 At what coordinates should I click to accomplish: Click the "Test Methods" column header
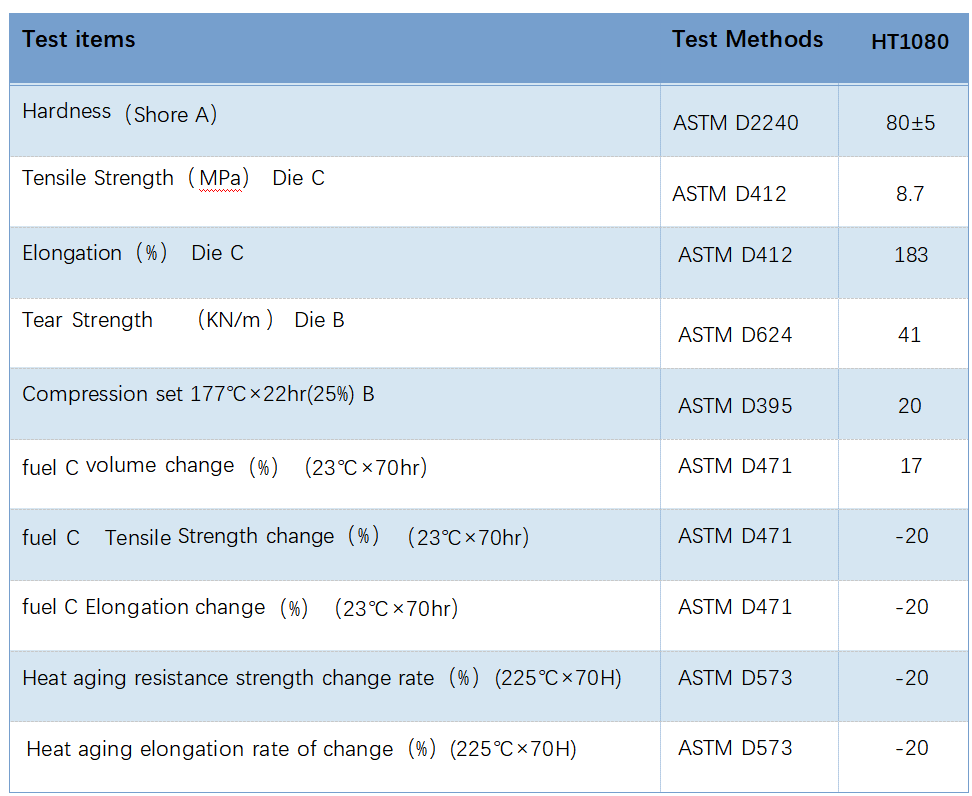click(x=747, y=40)
